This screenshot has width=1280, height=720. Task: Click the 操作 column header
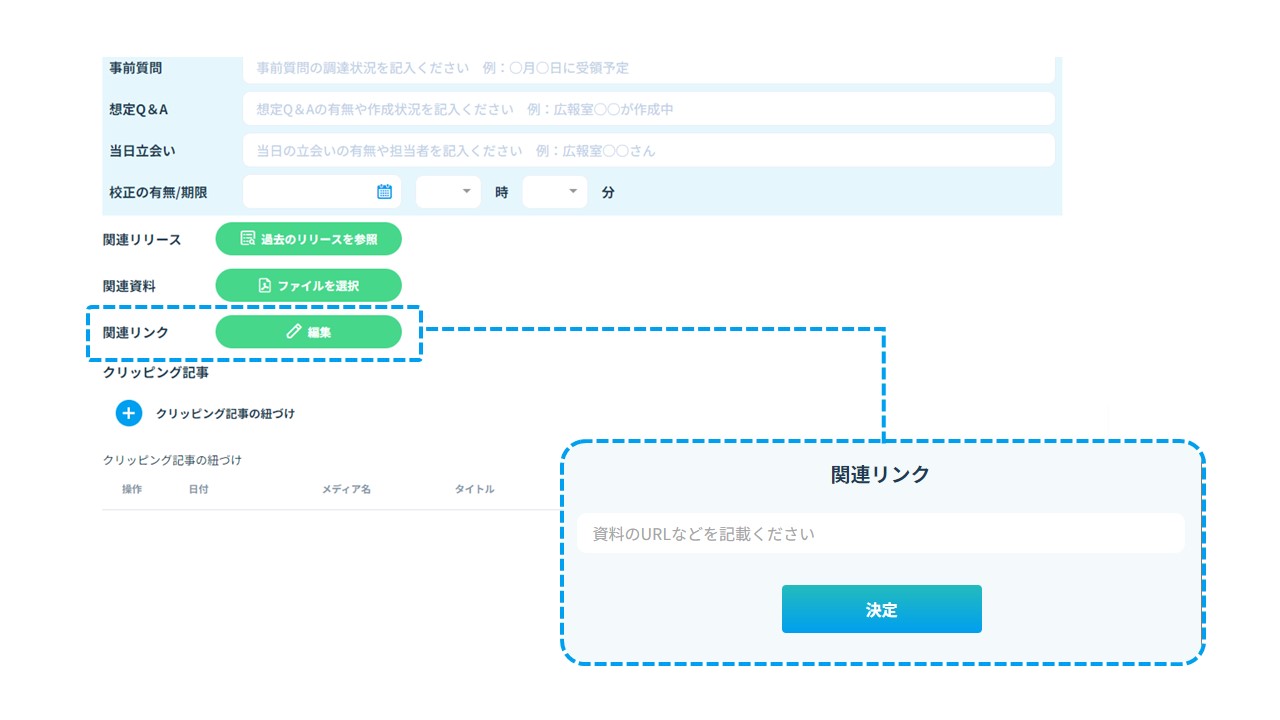[132, 489]
